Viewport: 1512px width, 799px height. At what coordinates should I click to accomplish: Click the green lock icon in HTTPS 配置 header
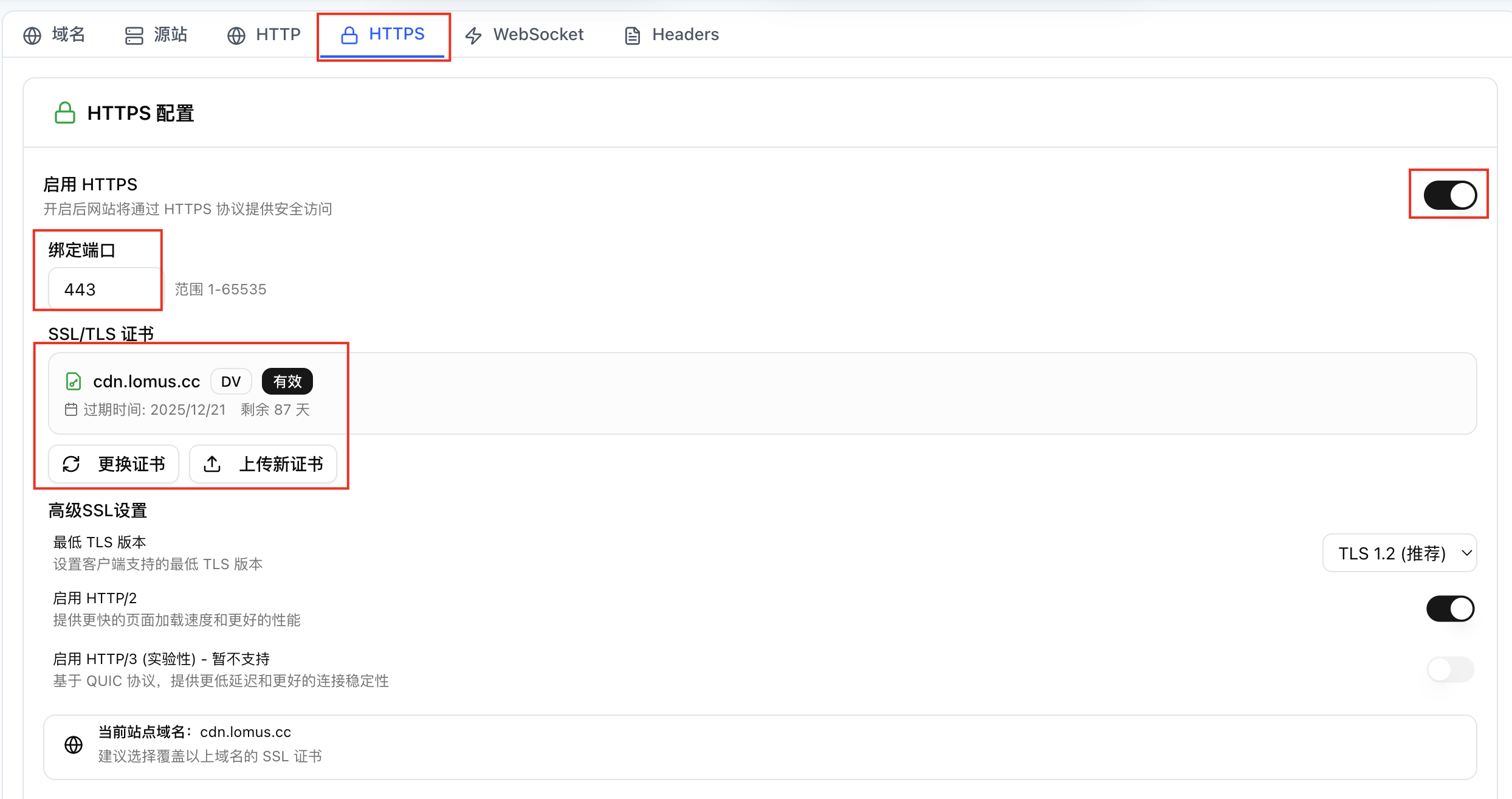tap(65, 113)
